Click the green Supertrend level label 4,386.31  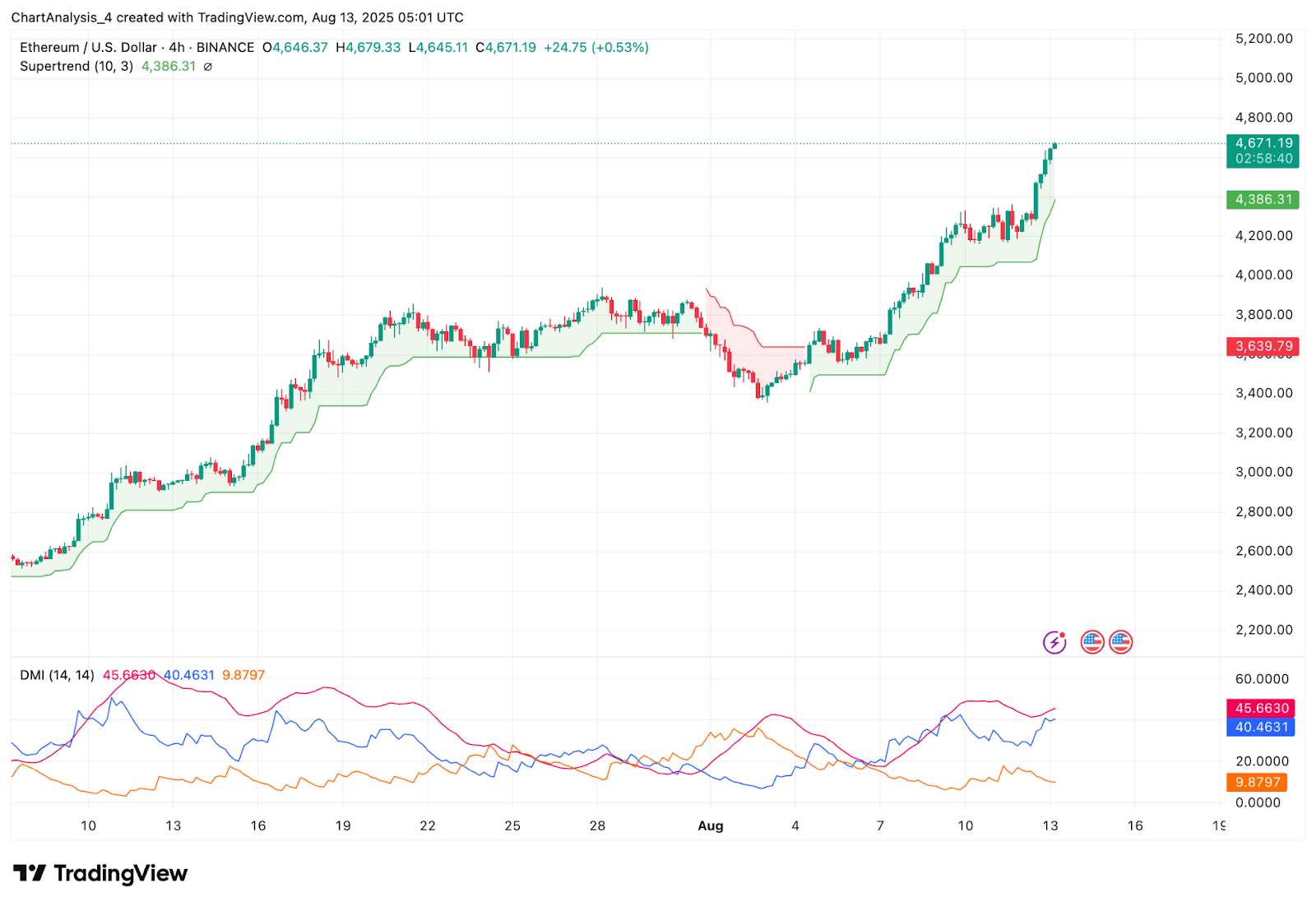(1264, 200)
